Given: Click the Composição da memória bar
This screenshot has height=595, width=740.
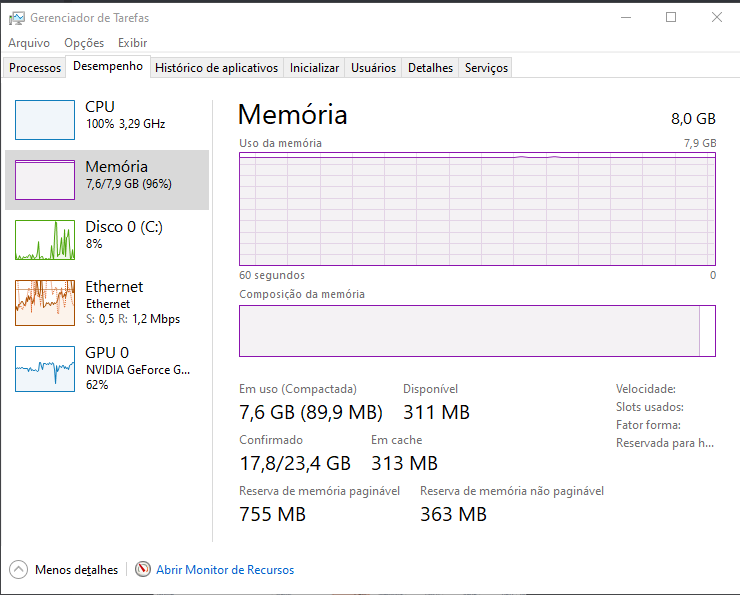Looking at the screenshot, I should pos(477,331).
